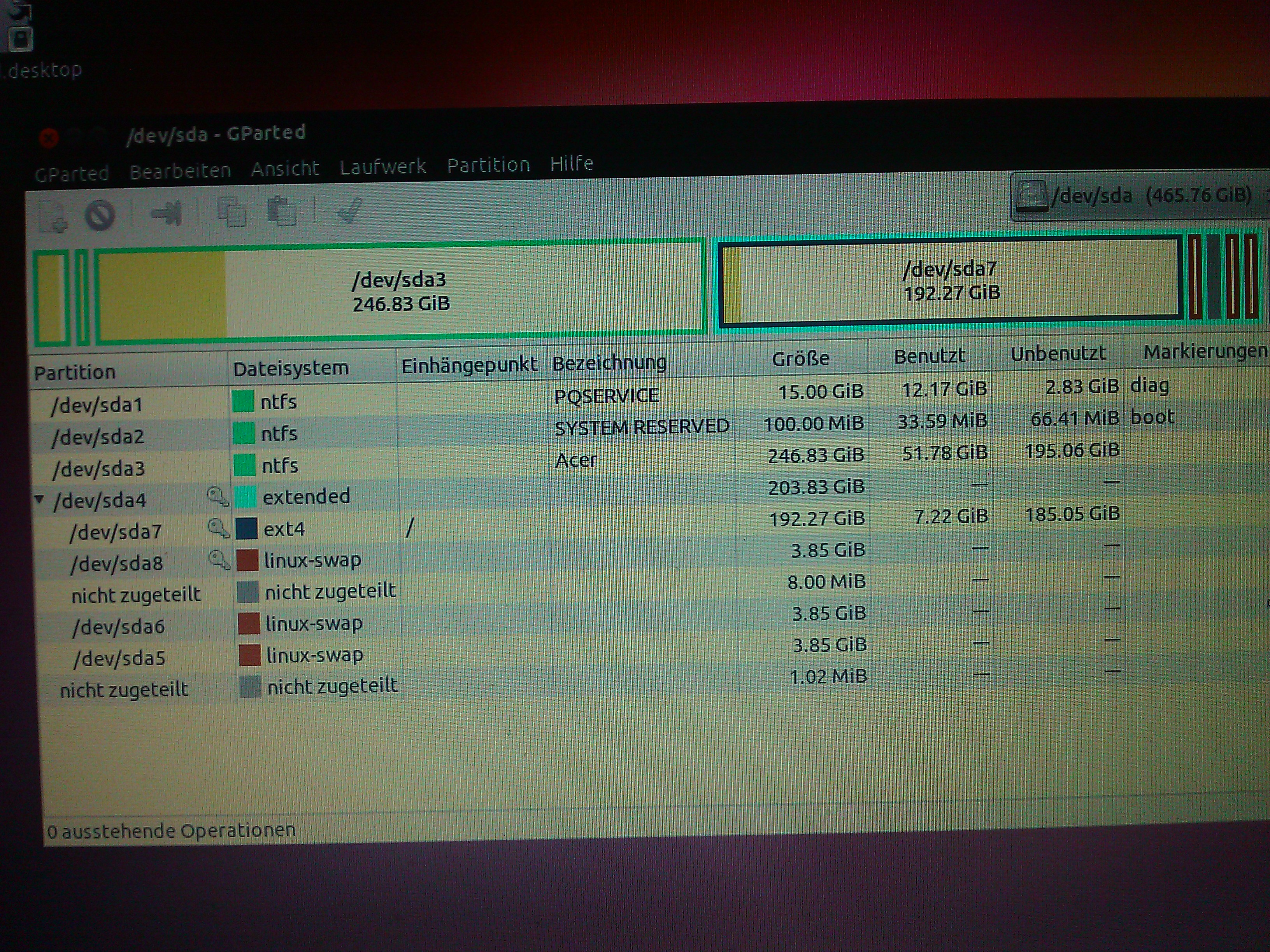Click teal extended color swatch for /dev/sda4
Viewport: 1270px width, 952px height.
coord(245,496)
